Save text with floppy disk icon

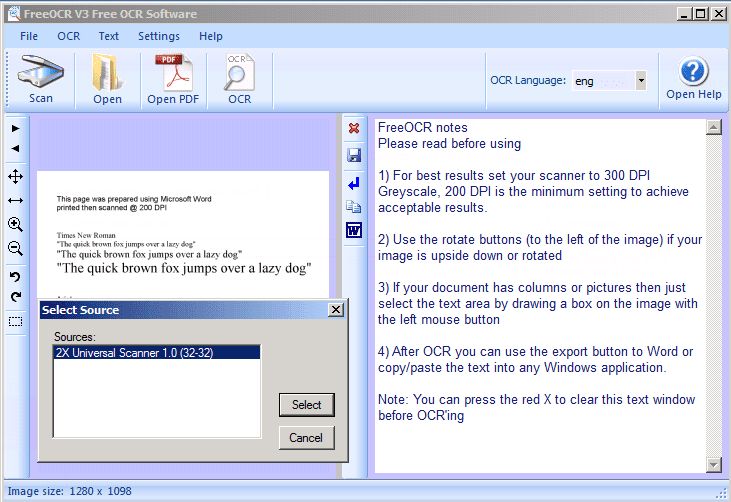[354, 155]
